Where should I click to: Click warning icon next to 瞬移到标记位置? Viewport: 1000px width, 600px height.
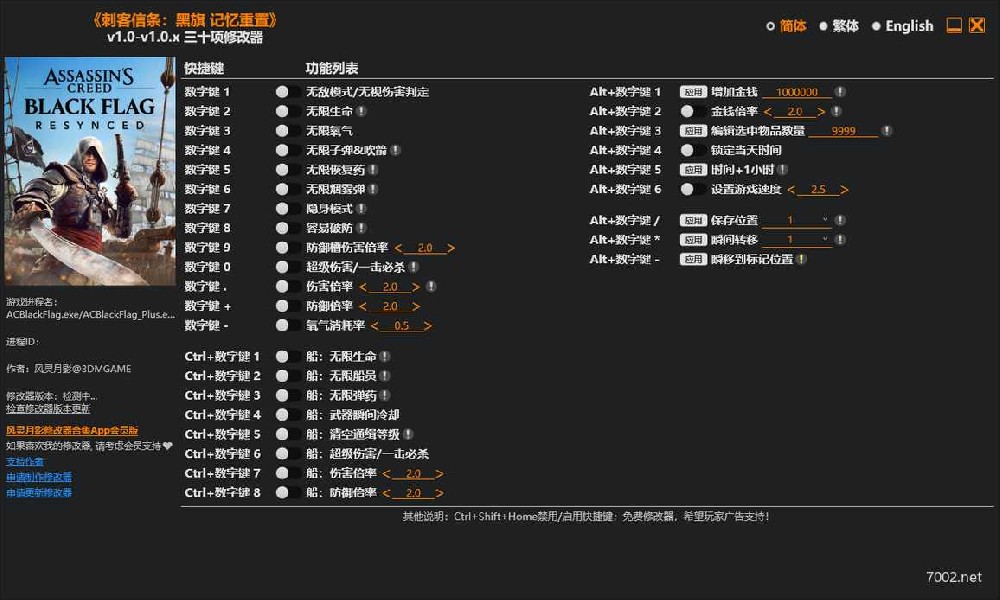(x=801, y=259)
